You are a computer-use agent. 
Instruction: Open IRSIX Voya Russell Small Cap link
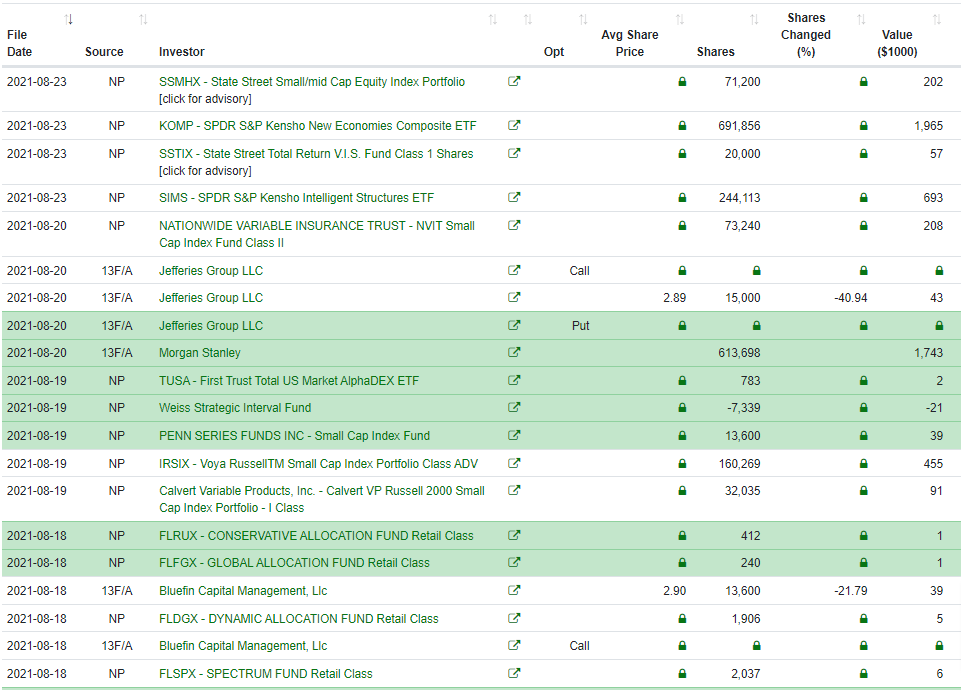pyautogui.click(x=318, y=464)
